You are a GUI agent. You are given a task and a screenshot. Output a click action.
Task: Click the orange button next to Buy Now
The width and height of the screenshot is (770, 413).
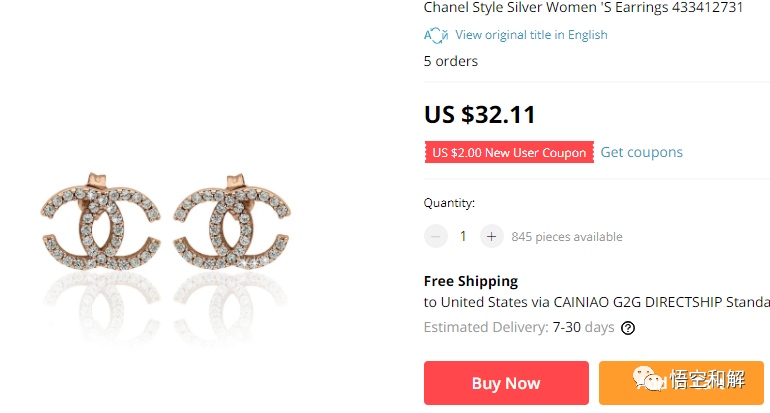[x=684, y=383]
